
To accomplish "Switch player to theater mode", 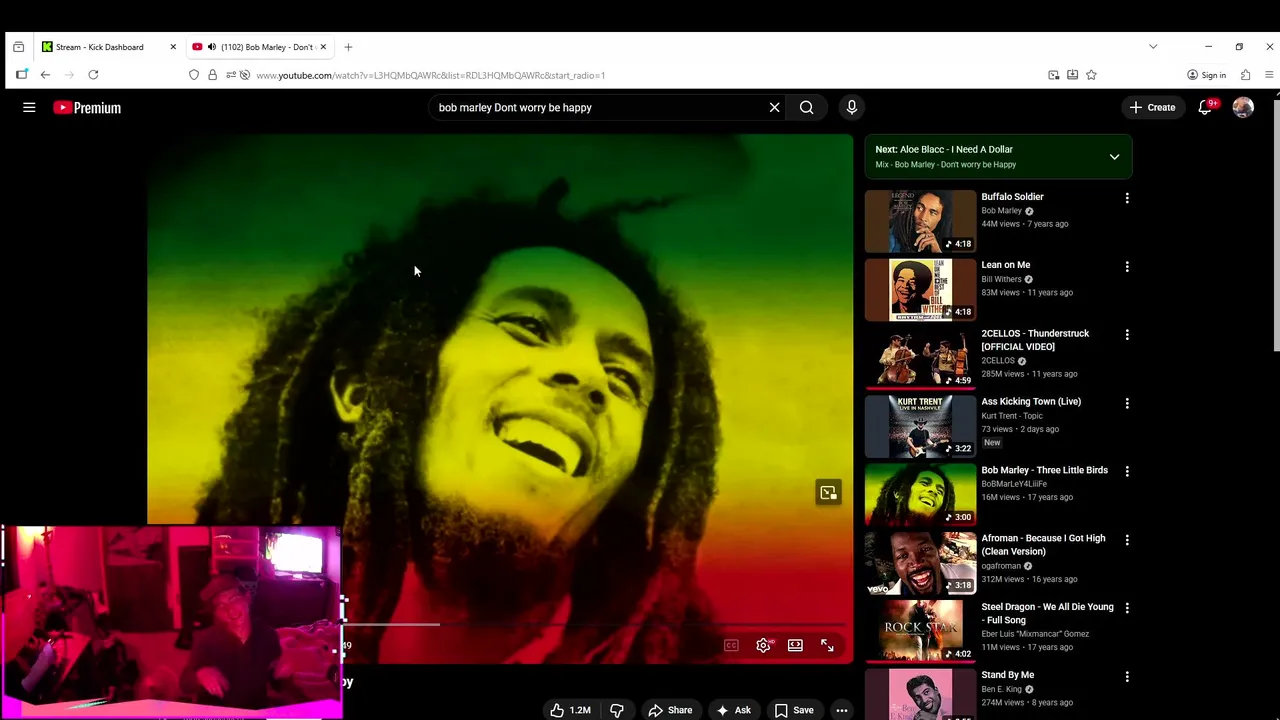I will coord(795,645).
